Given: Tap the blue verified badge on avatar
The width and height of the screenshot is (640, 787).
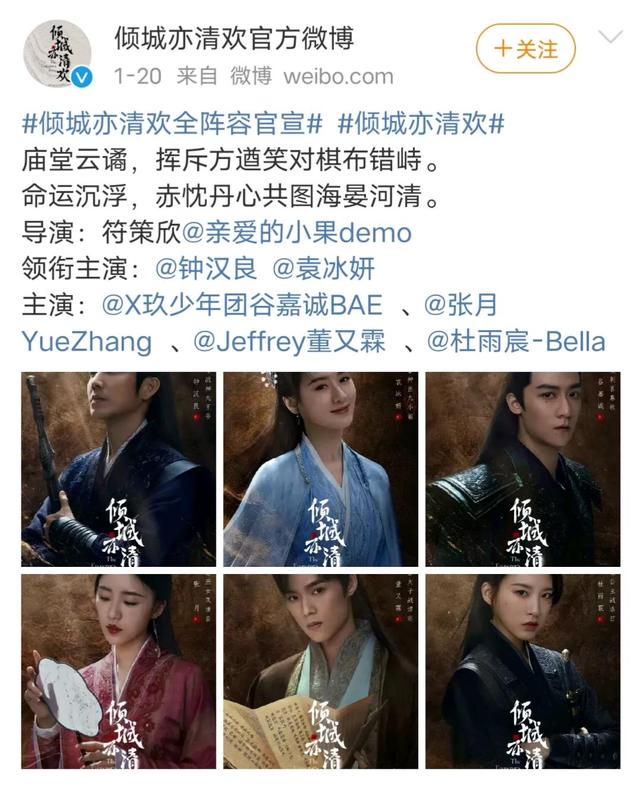Looking at the screenshot, I should pos(82,78).
